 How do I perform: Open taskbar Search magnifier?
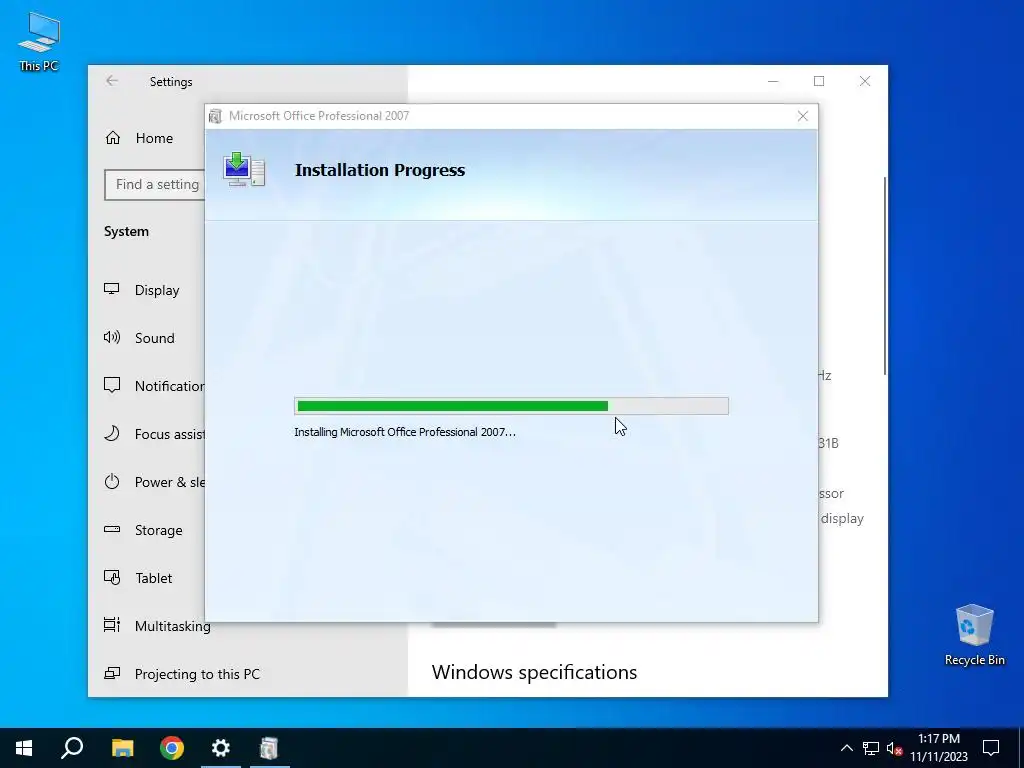click(x=72, y=748)
